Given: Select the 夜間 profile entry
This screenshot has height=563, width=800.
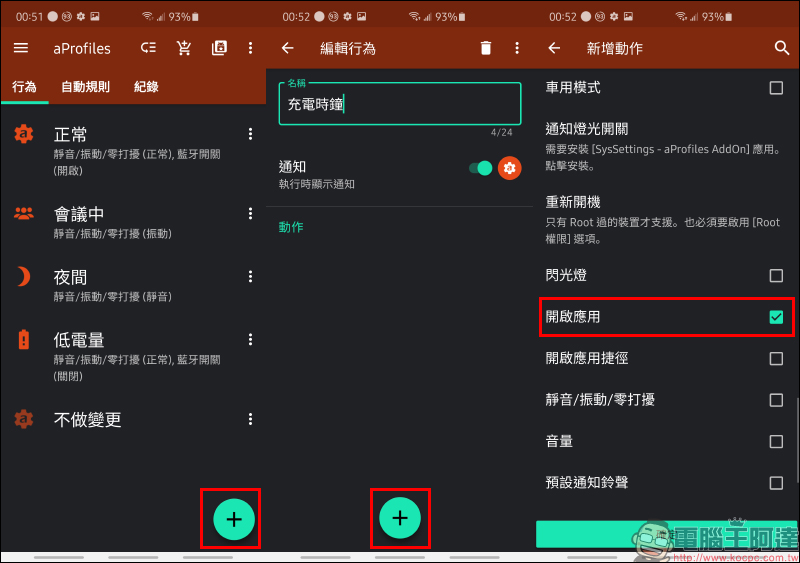Looking at the screenshot, I should pyautogui.click(x=133, y=285).
